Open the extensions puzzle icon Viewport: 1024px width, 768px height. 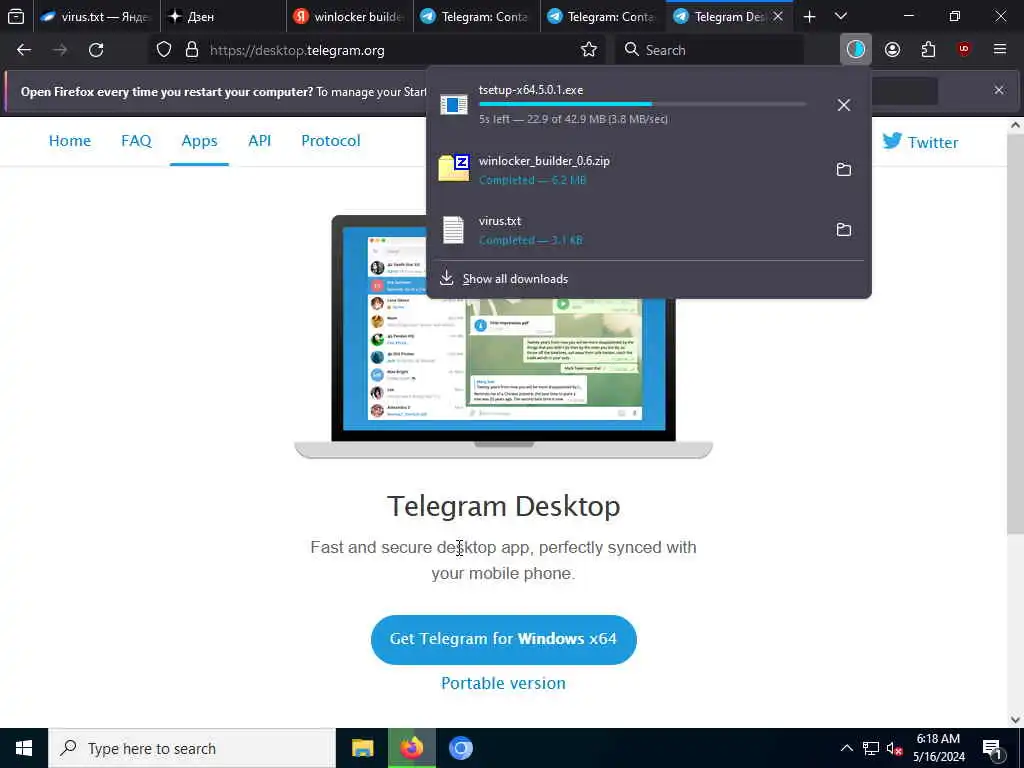coord(928,50)
